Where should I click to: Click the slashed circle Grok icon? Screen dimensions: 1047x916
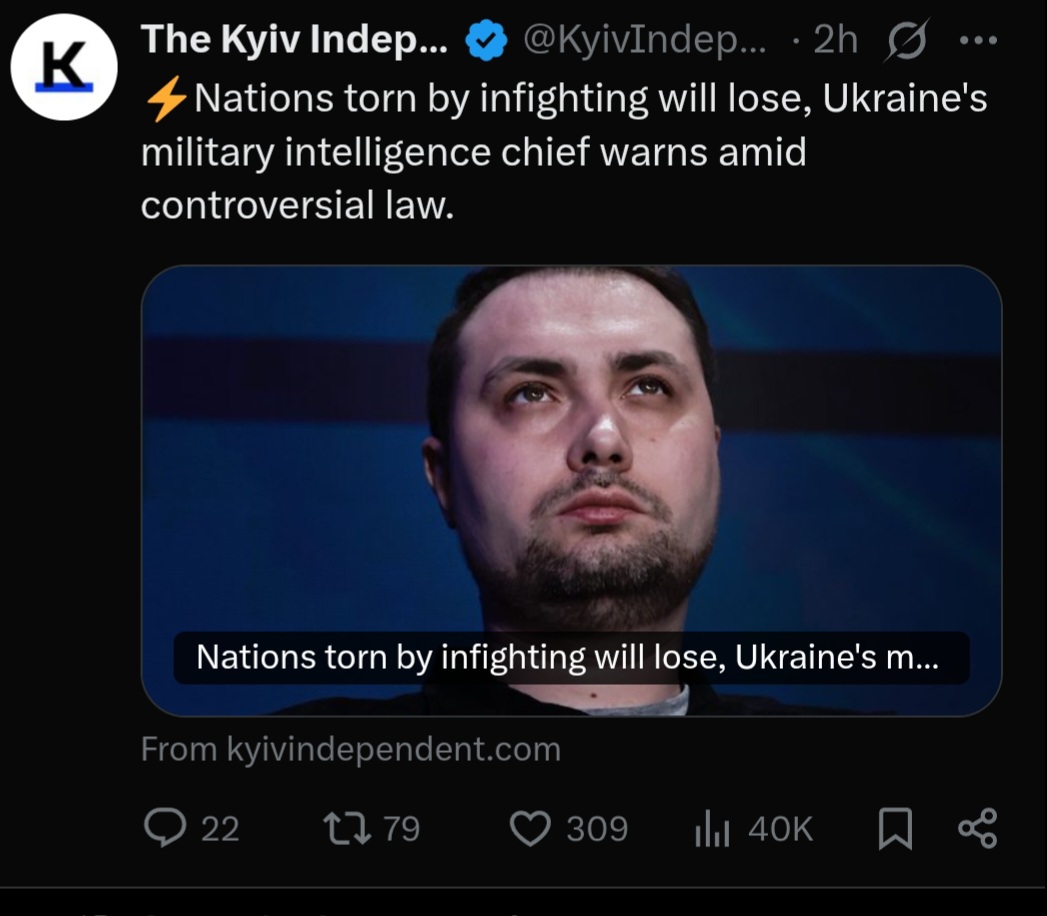[907, 40]
